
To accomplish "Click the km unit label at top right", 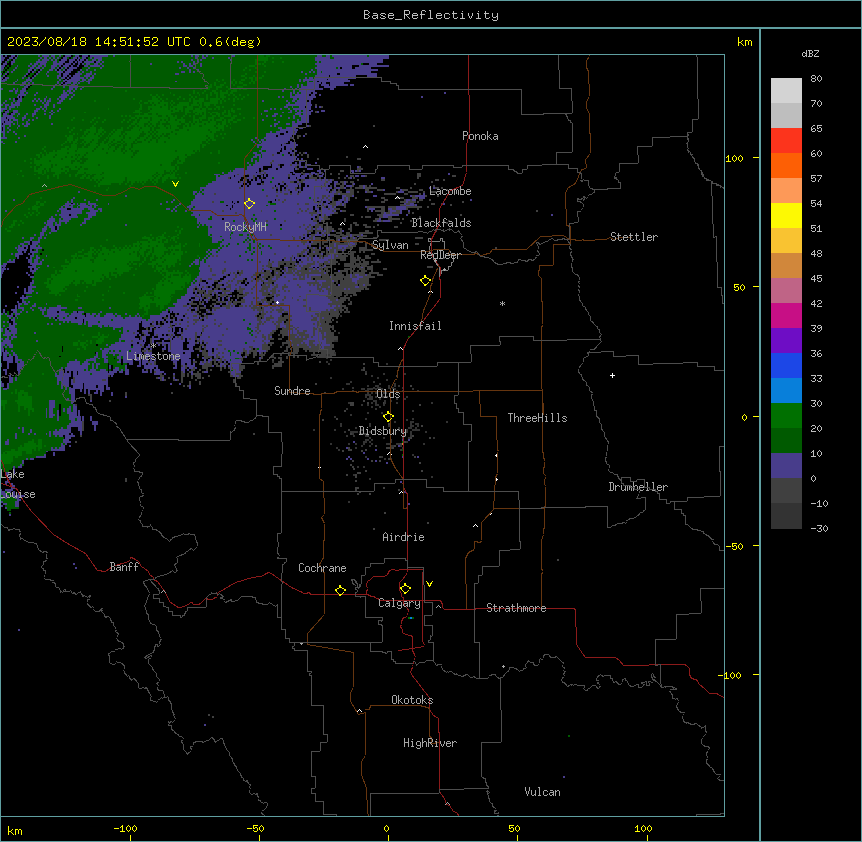I will [x=744, y=42].
